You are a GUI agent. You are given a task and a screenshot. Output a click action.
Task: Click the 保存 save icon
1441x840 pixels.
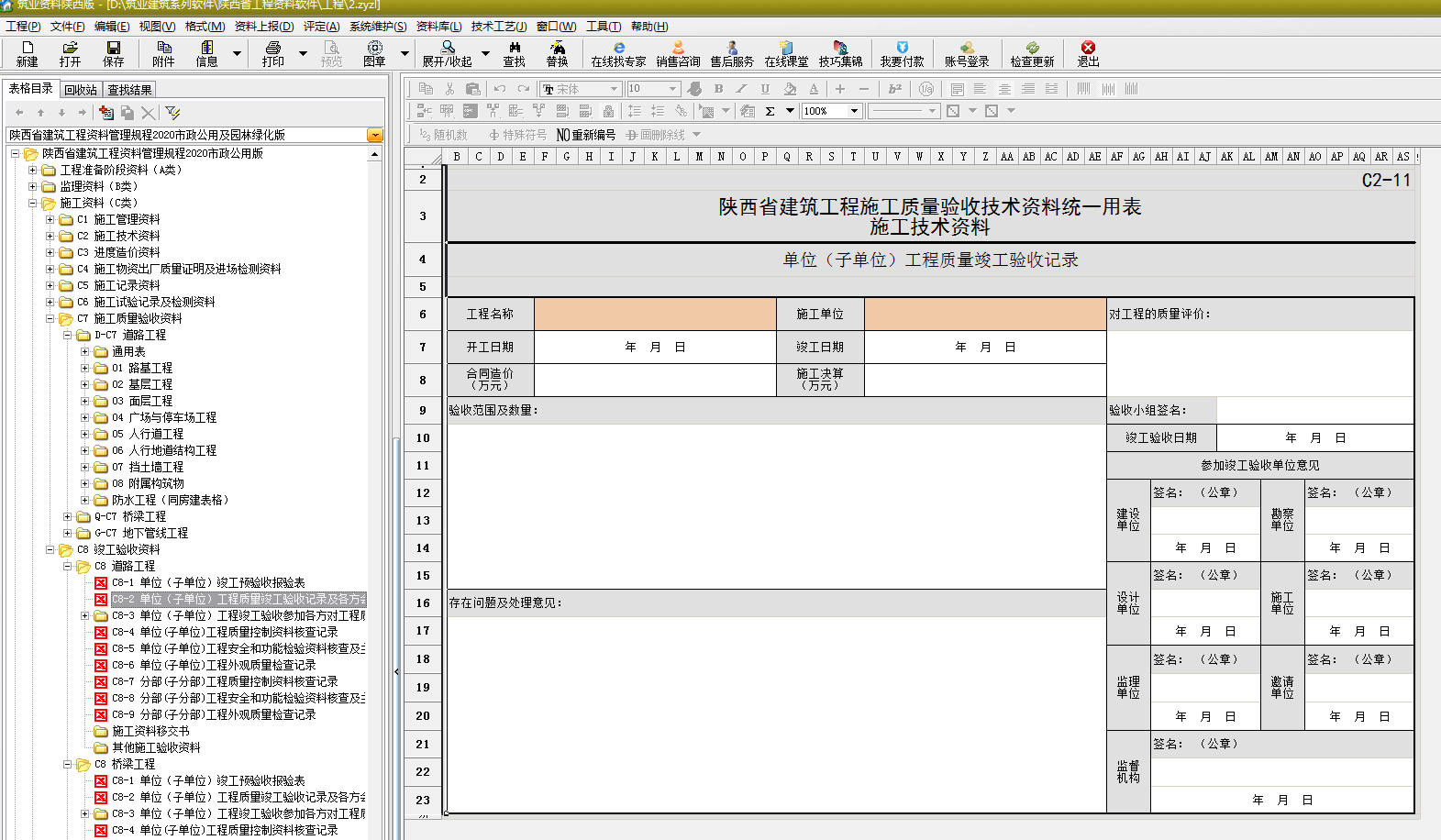pos(113,54)
